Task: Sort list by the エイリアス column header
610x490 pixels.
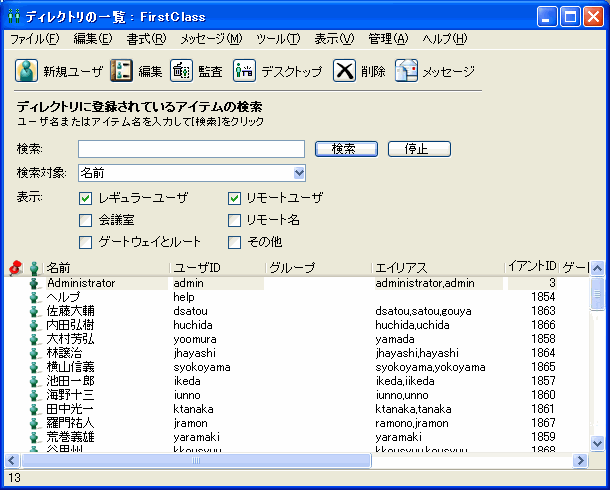Action: pyautogui.click(x=436, y=268)
